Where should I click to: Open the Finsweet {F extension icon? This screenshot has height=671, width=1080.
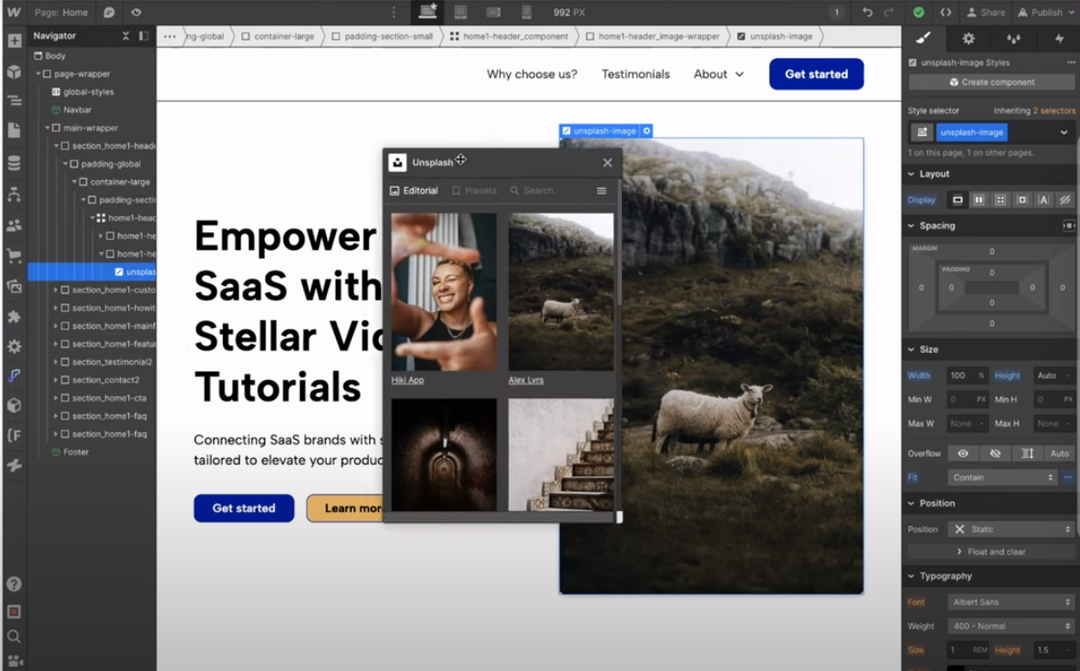[14, 435]
